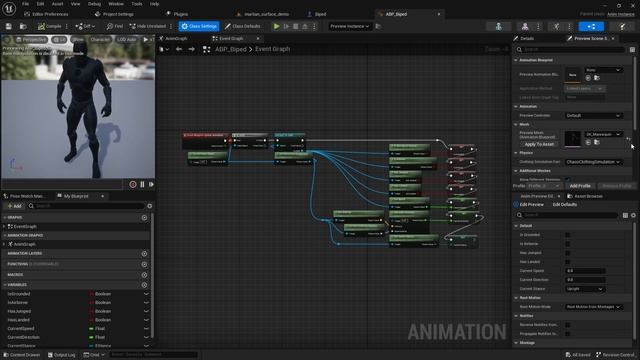Expand the AnimGraph tree item
This screenshot has width=640, height=360.
point(4,244)
